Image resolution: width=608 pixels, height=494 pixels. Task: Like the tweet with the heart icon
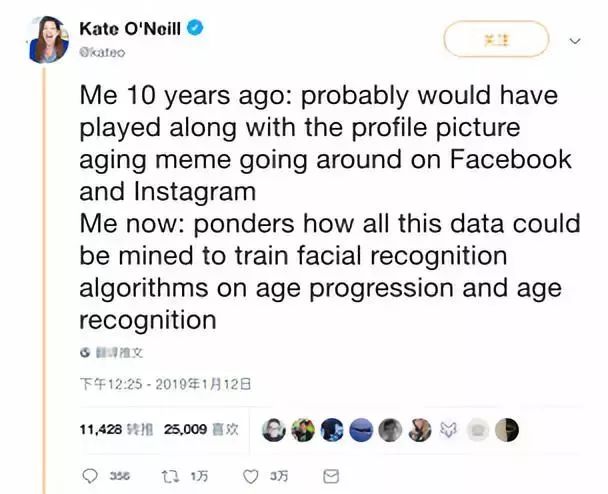[x=251, y=475]
